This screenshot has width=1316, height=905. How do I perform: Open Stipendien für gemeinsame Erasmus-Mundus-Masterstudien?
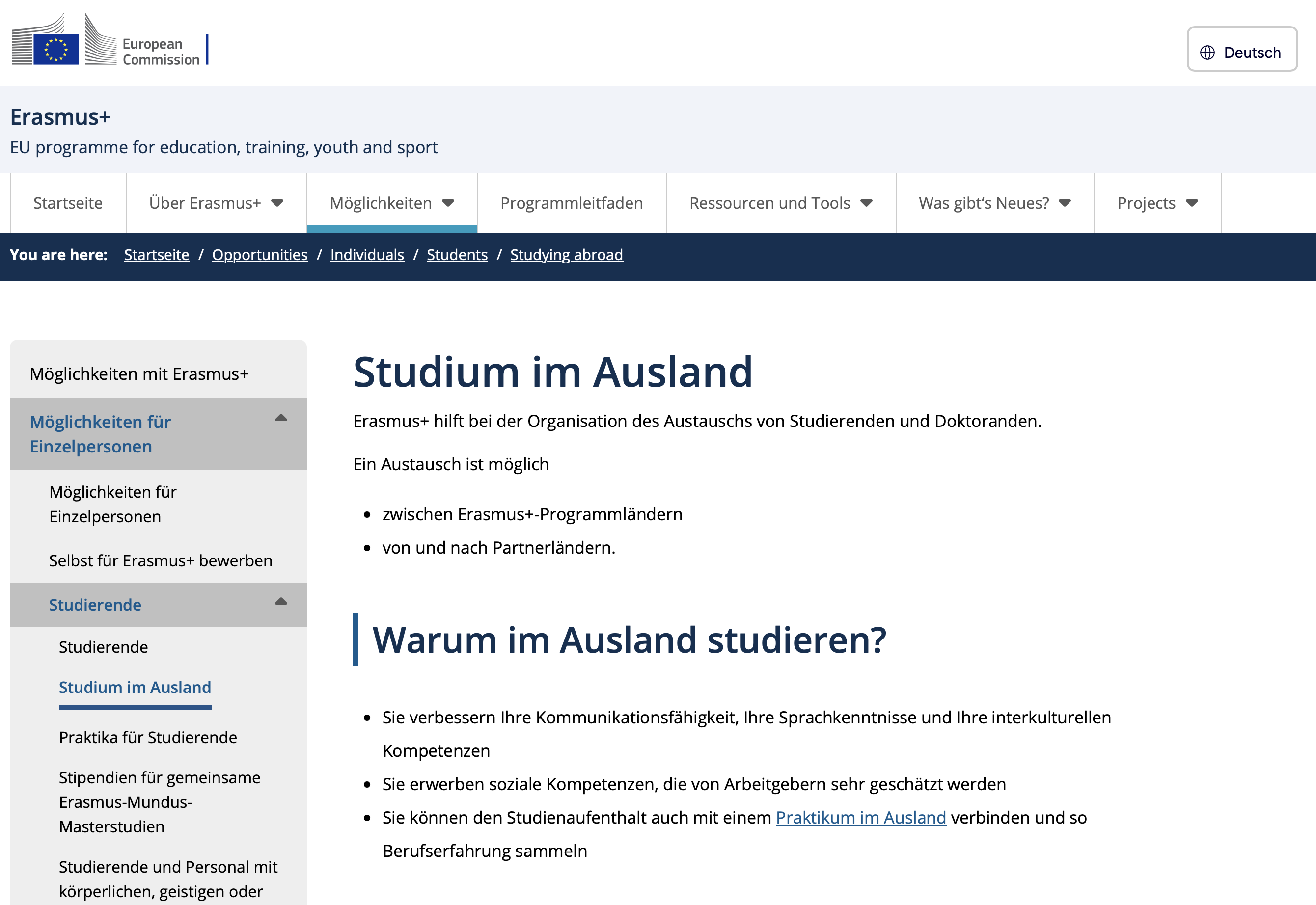(x=160, y=802)
